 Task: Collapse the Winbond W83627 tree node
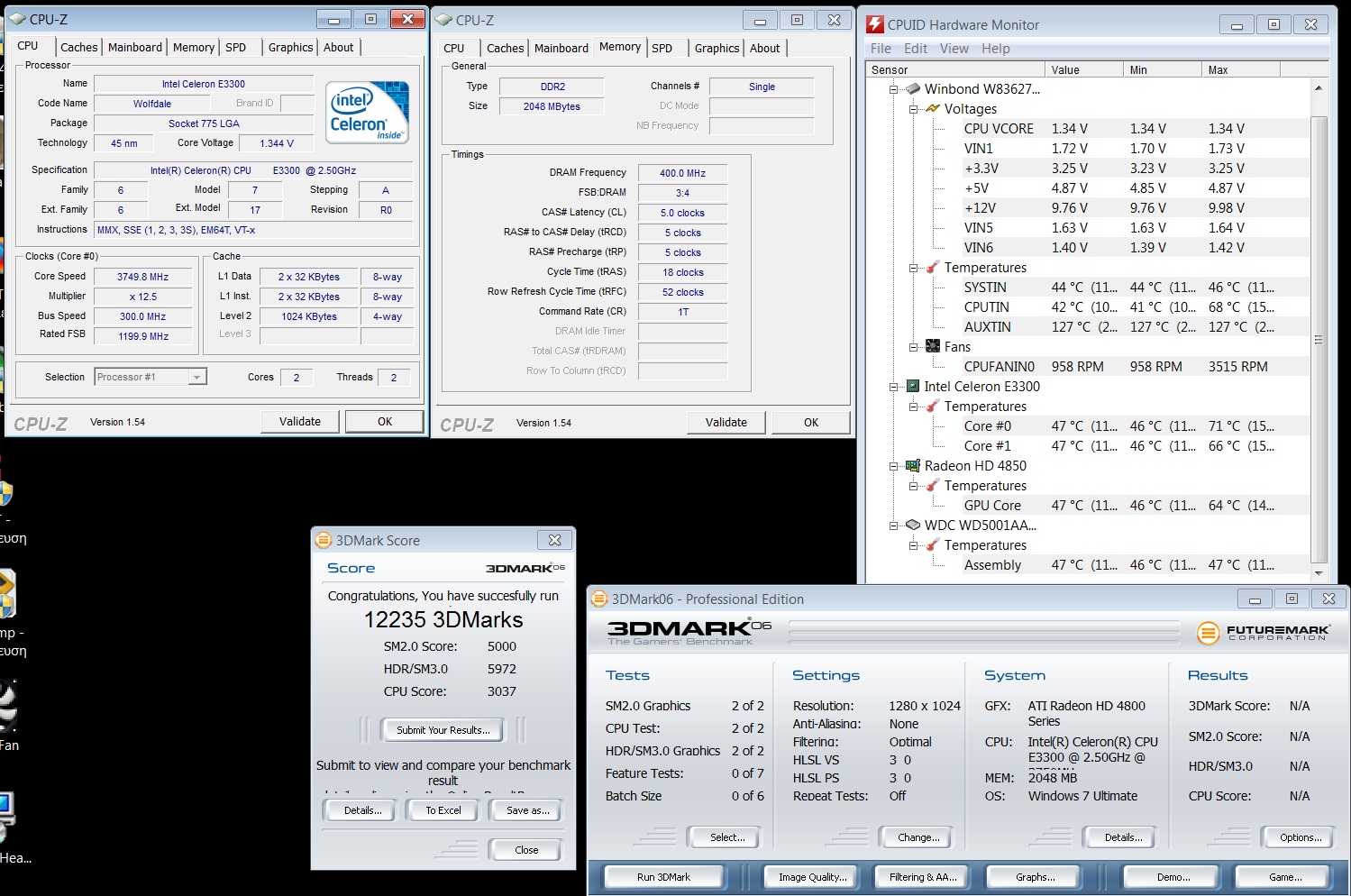click(894, 88)
